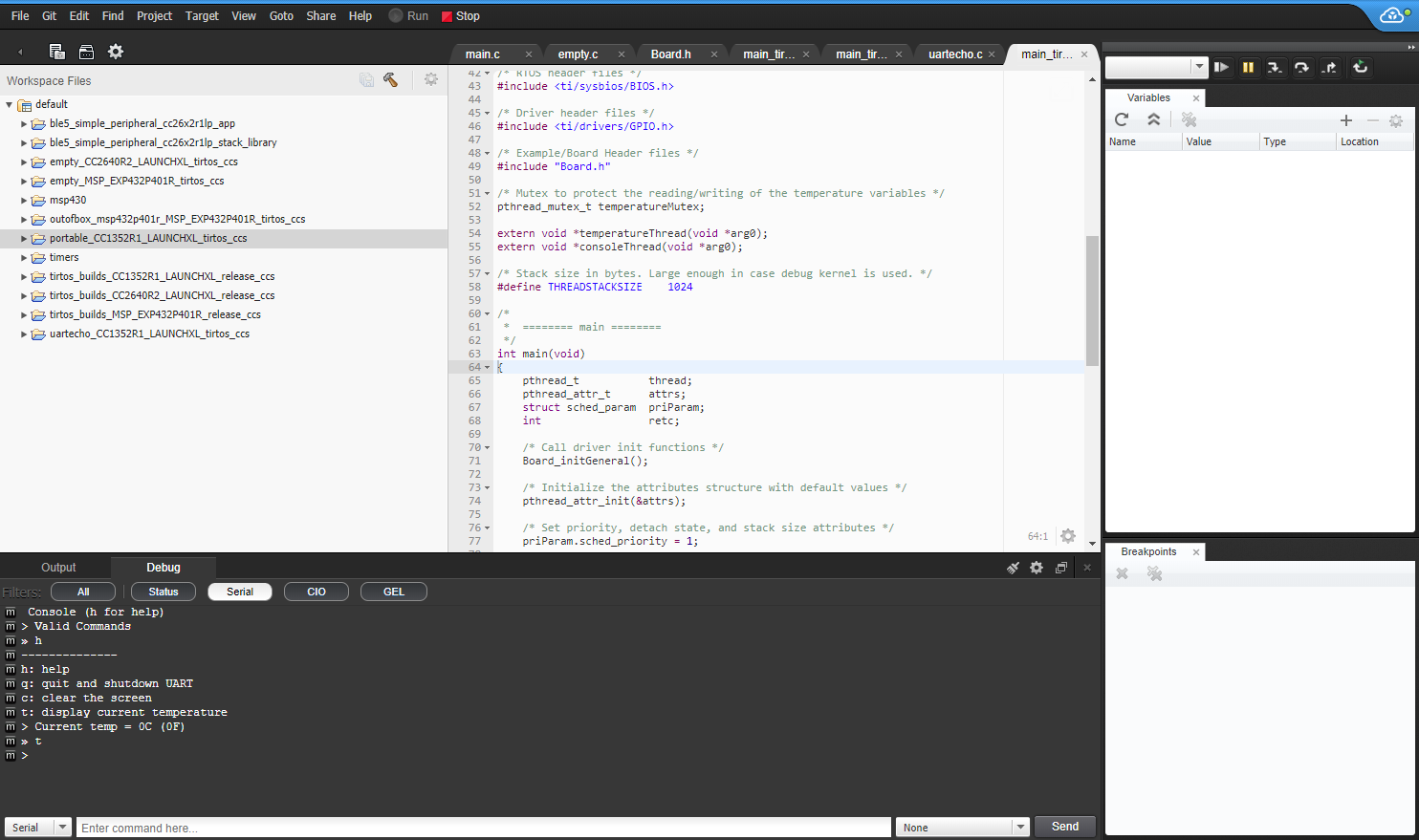The width and height of the screenshot is (1419, 840).
Task: Add a new watch expression with plus icon
Action: pos(1346,120)
